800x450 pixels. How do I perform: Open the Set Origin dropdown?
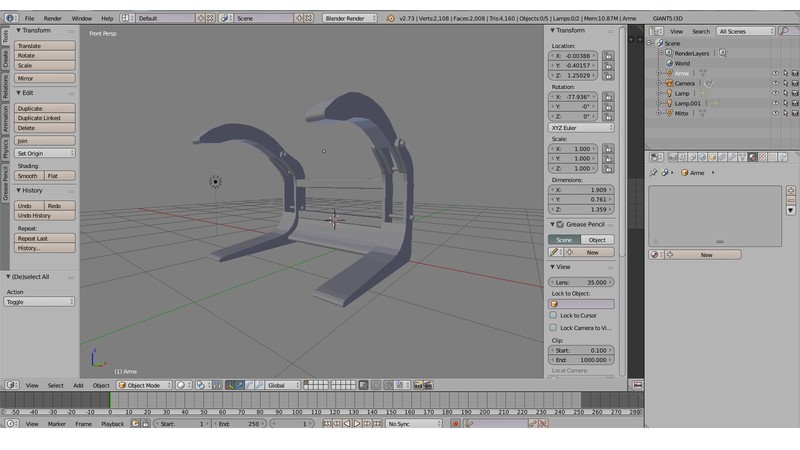45,153
